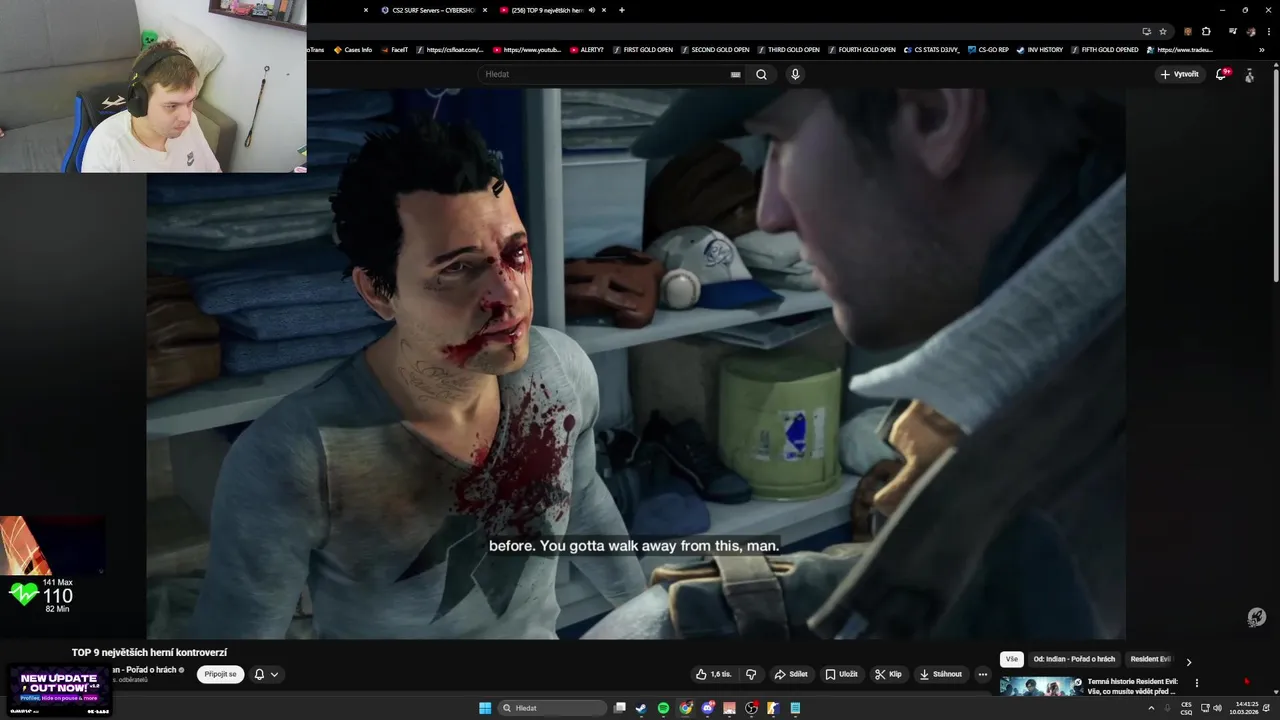Click the floating round icon at video corner
The height and width of the screenshot is (720, 1280).
click(x=1257, y=617)
